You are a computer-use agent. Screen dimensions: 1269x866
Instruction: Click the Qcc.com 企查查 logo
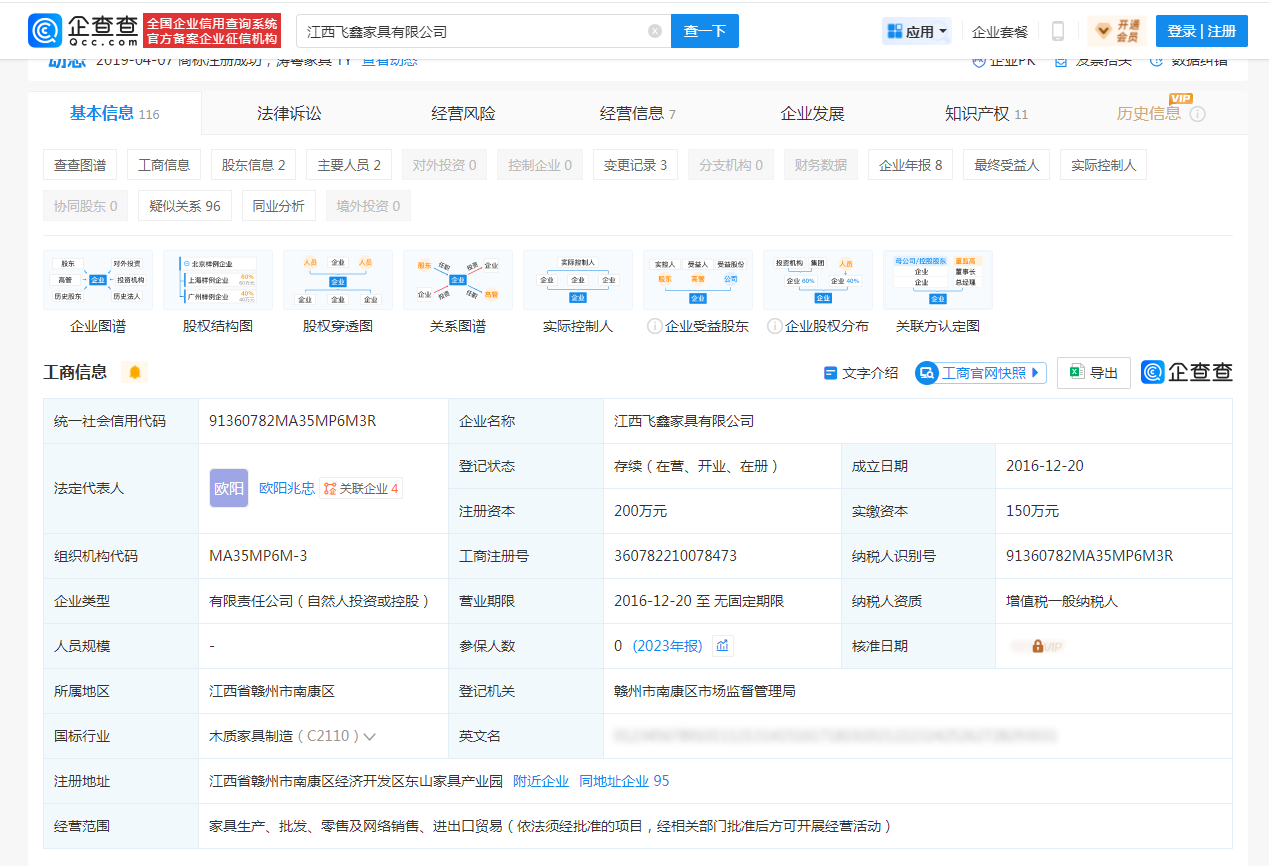click(85, 31)
